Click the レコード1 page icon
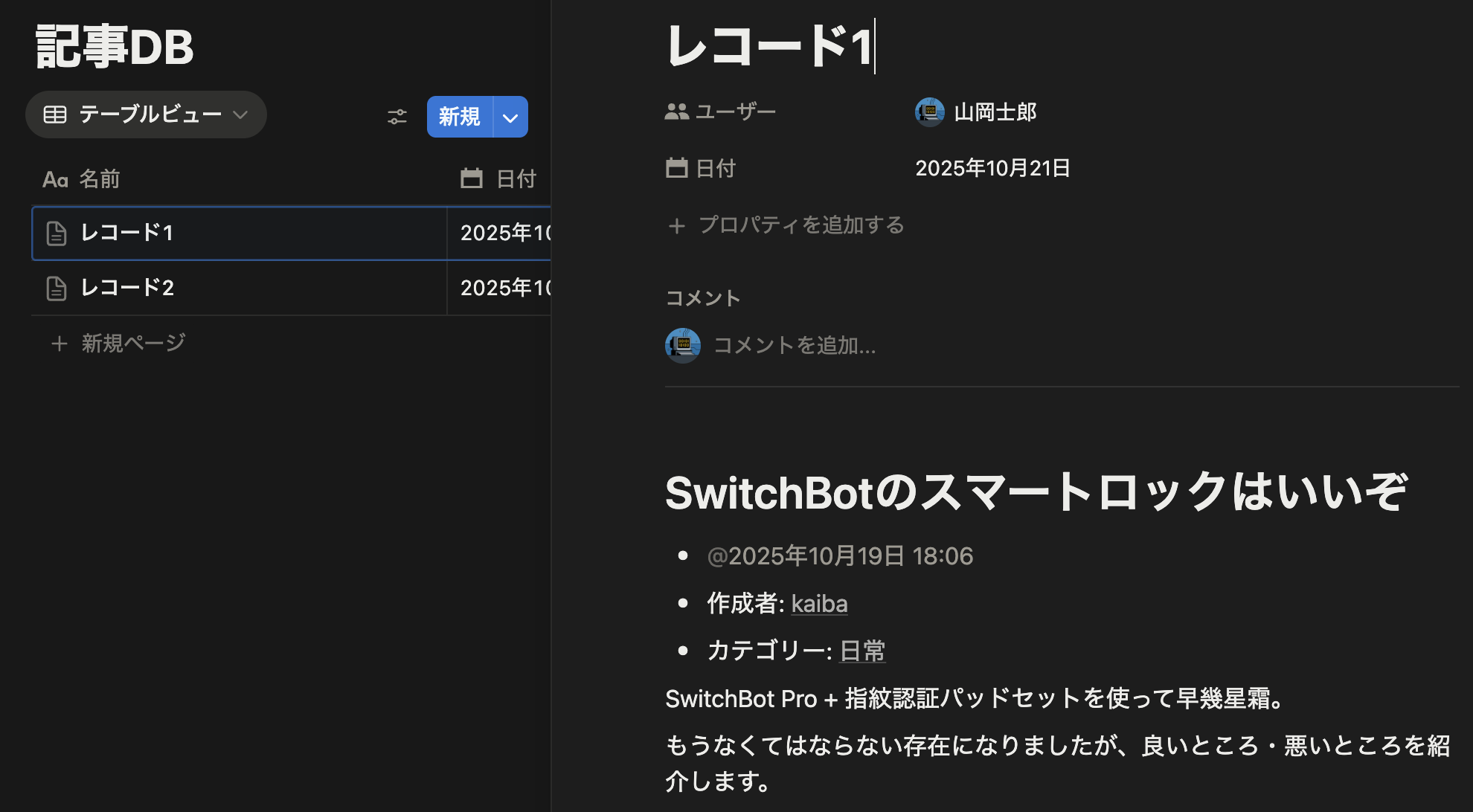The height and width of the screenshot is (812, 1473). coord(57,233)
